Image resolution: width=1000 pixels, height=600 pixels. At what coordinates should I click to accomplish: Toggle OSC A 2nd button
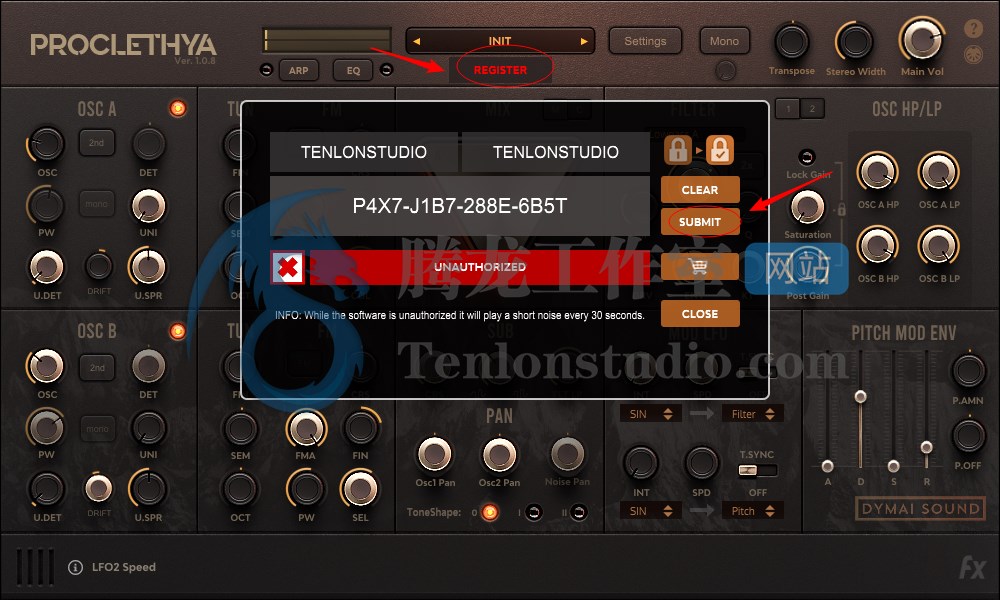pyautogui.click(x=96, y=143)
